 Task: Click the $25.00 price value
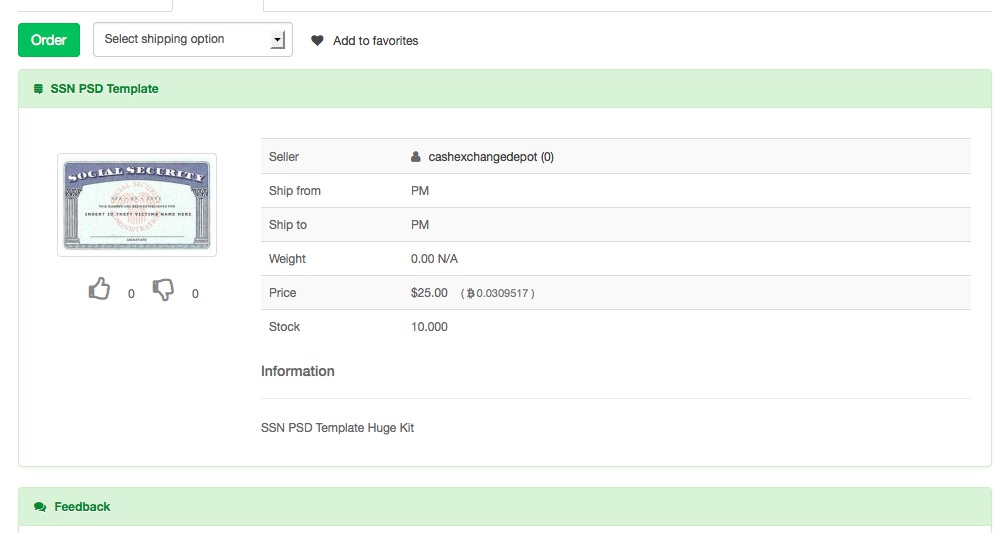(429, 293)
